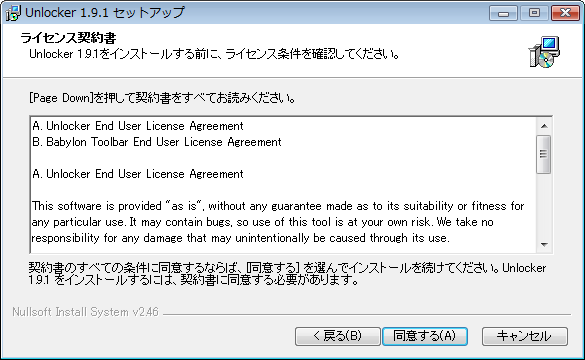Maximize the Unlocker setup window
The height and width of the screenshot is (360, 585).
[534, 13]
